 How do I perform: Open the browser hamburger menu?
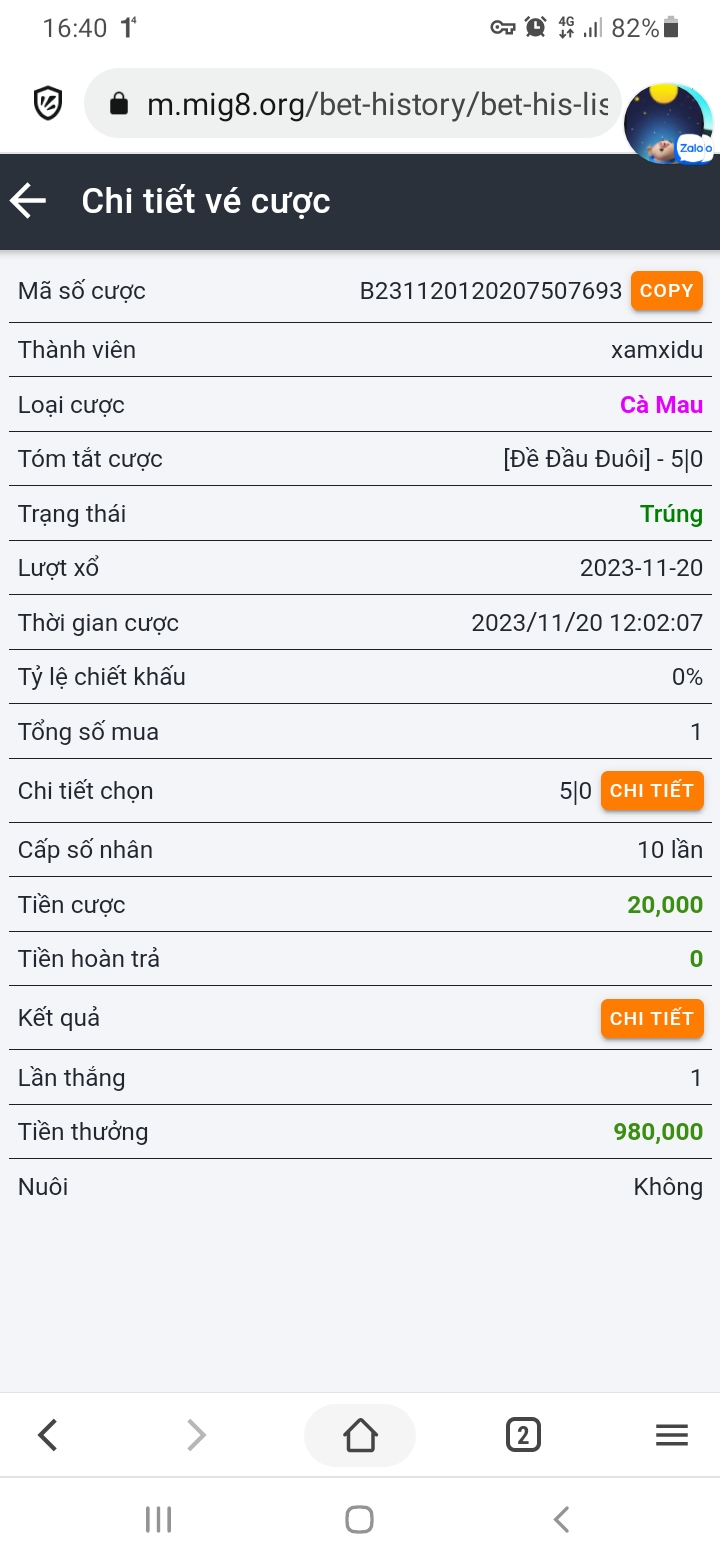[x=671, y=1435]
